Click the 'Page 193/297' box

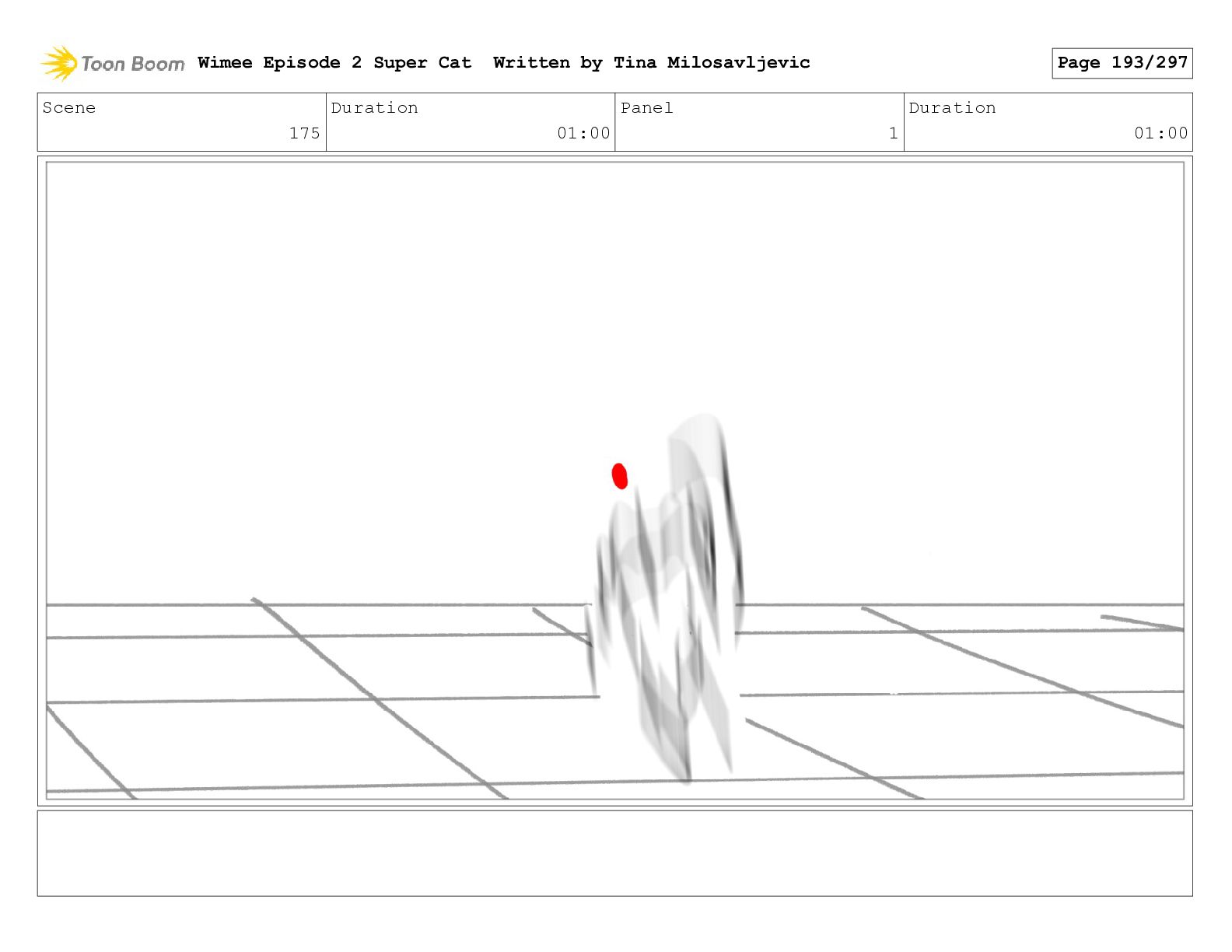(x=1122, y=63)
